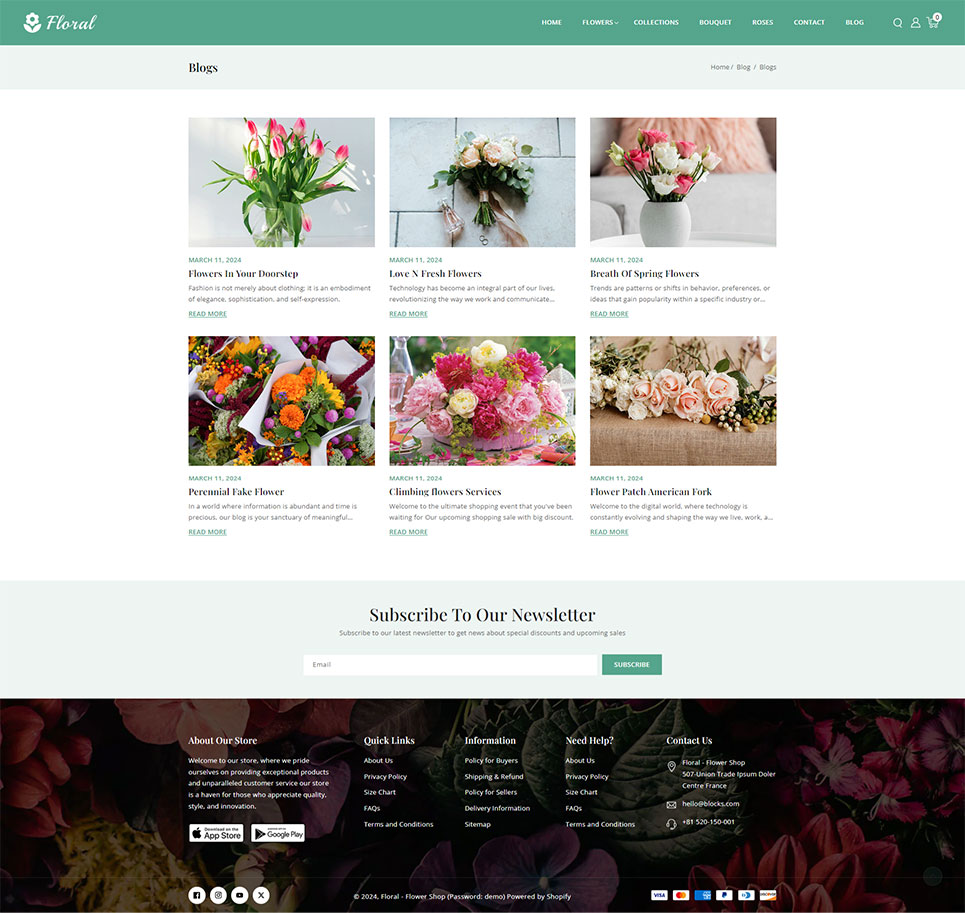Screen dimensions: 965x913
Task: Go to the Collections menu item
Action: [656, 22]
